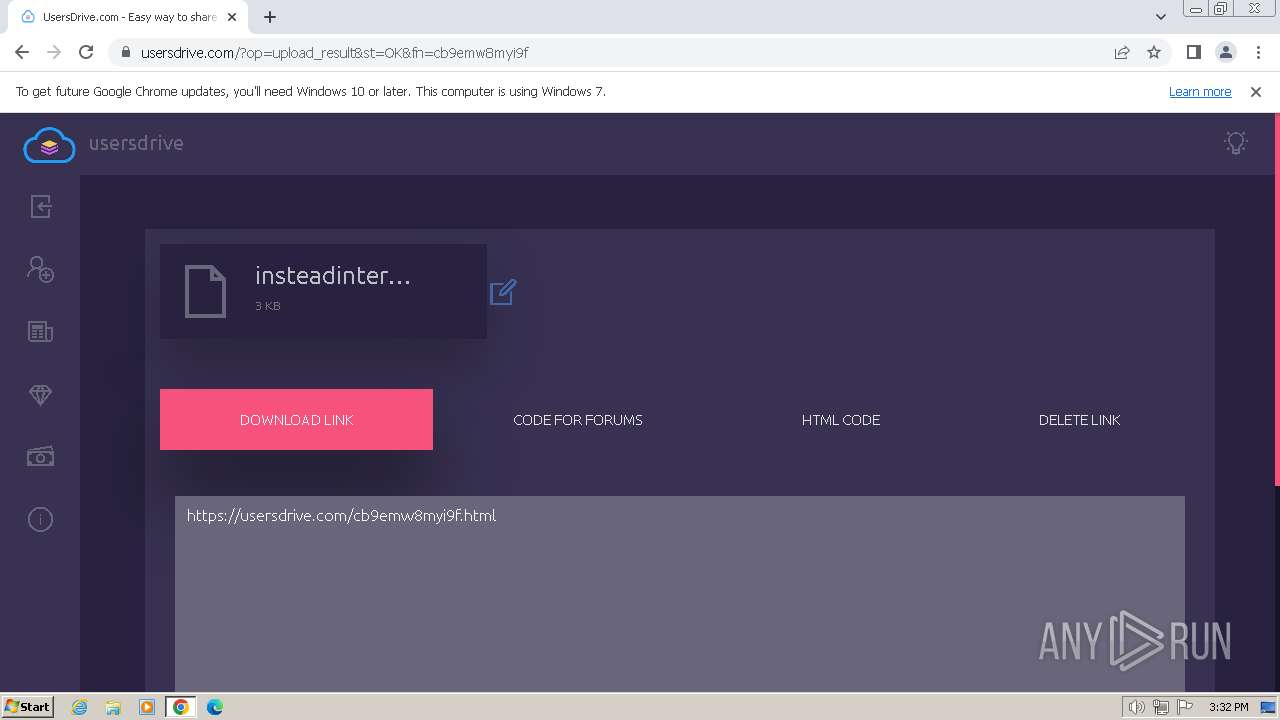Open the news sidebar icon

[x=40, y=332]
